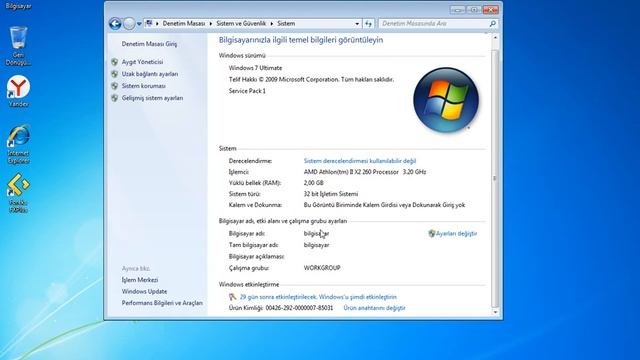Click WORKGROUP value text
Viewport: 640px width, 360px height.
click(x=322, y=268)
